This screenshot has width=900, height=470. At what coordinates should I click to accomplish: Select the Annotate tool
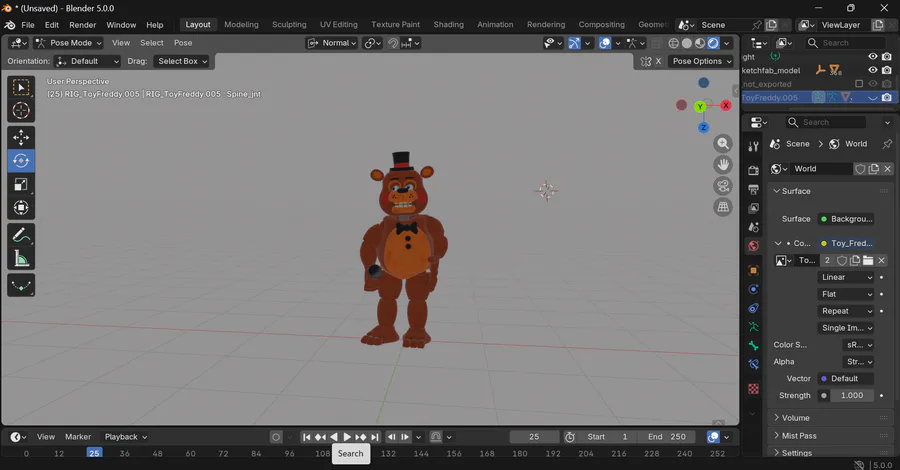21,235
